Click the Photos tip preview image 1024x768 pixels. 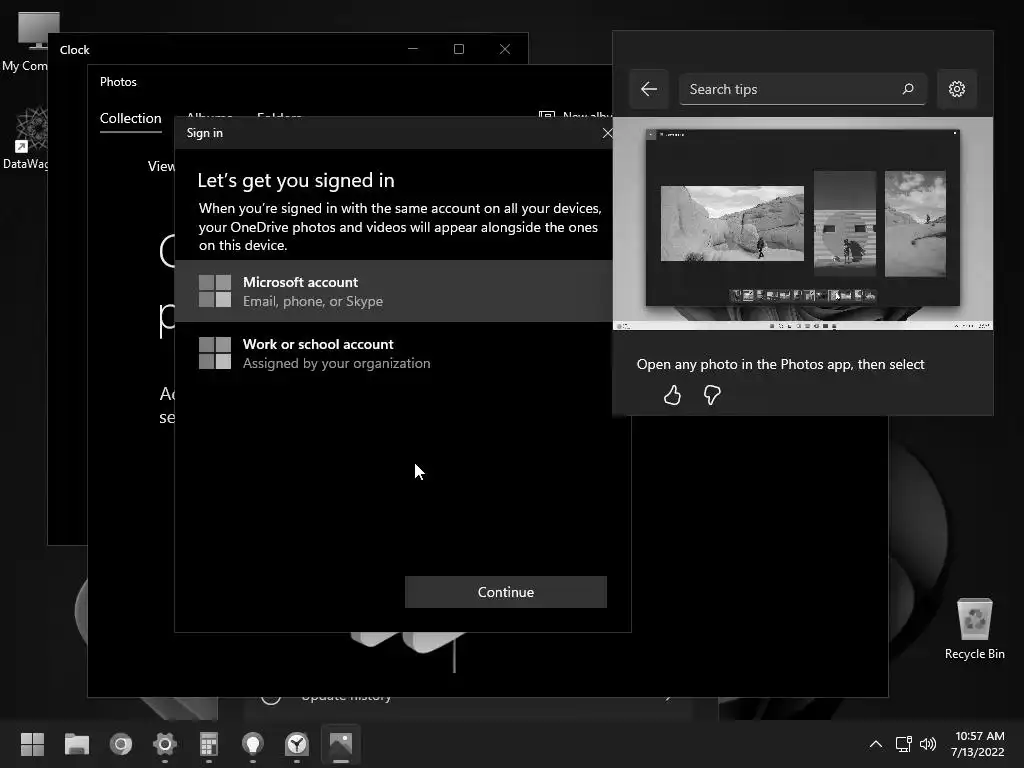(803, 223)
